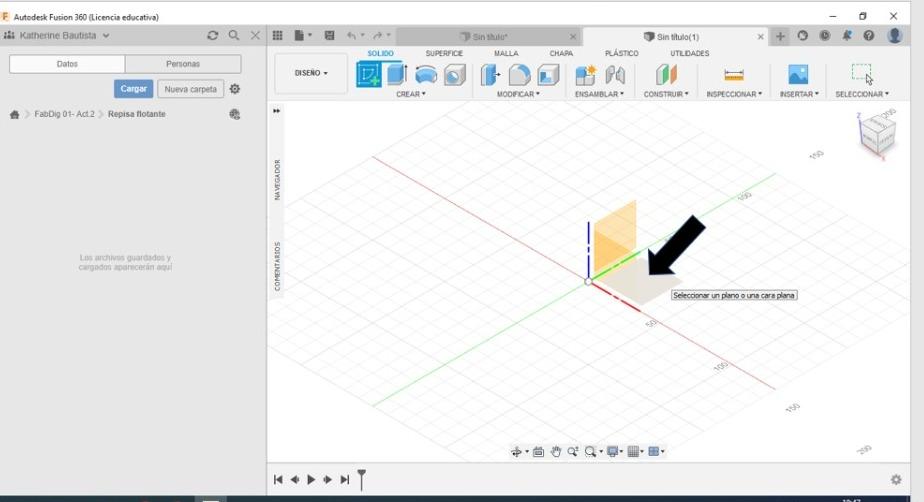
Task: Switch to the SÓLIDO tab
Action: (380, 53)
